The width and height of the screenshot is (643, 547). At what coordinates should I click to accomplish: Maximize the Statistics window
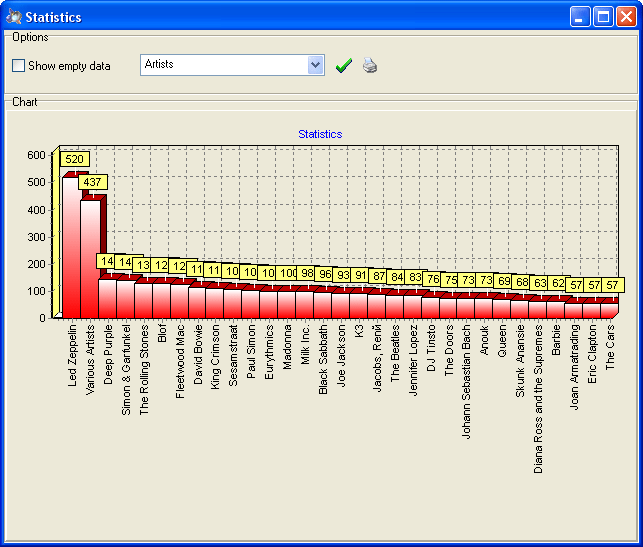603,17
